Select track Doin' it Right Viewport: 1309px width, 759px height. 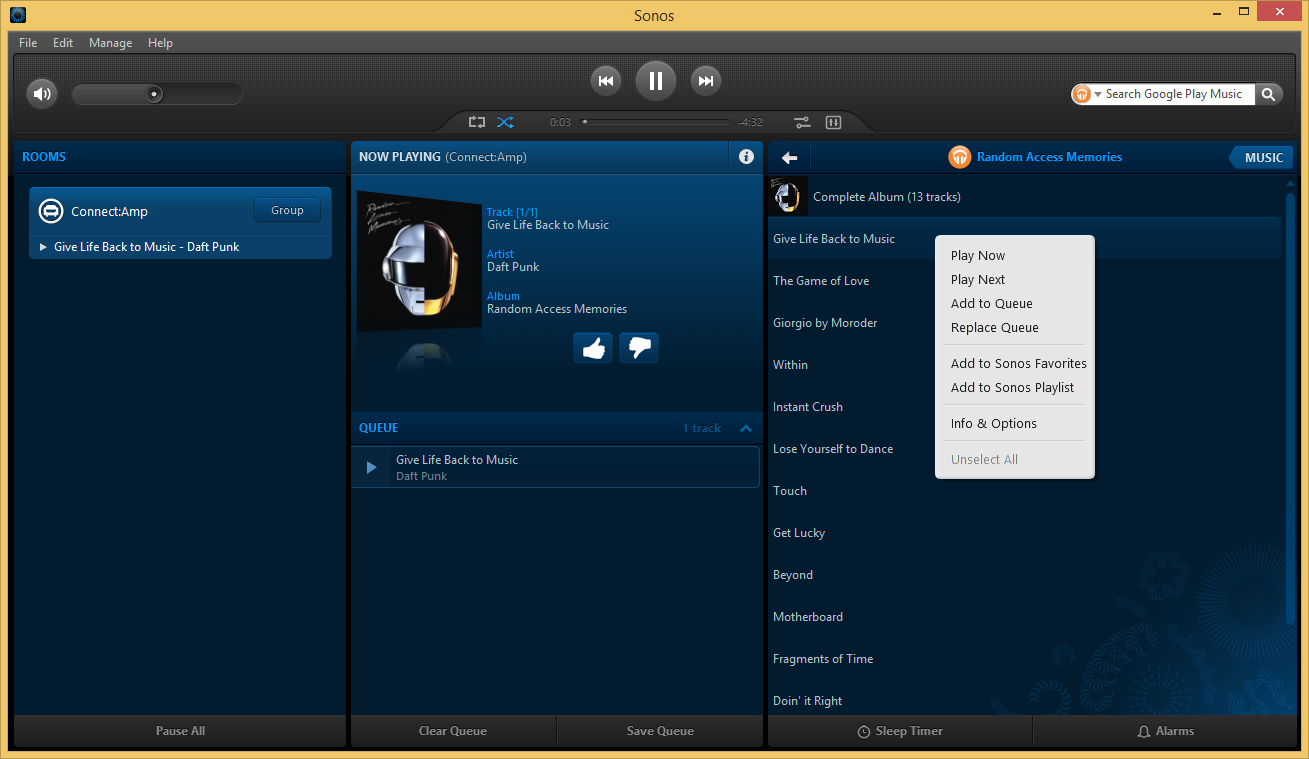click(808, 701)
